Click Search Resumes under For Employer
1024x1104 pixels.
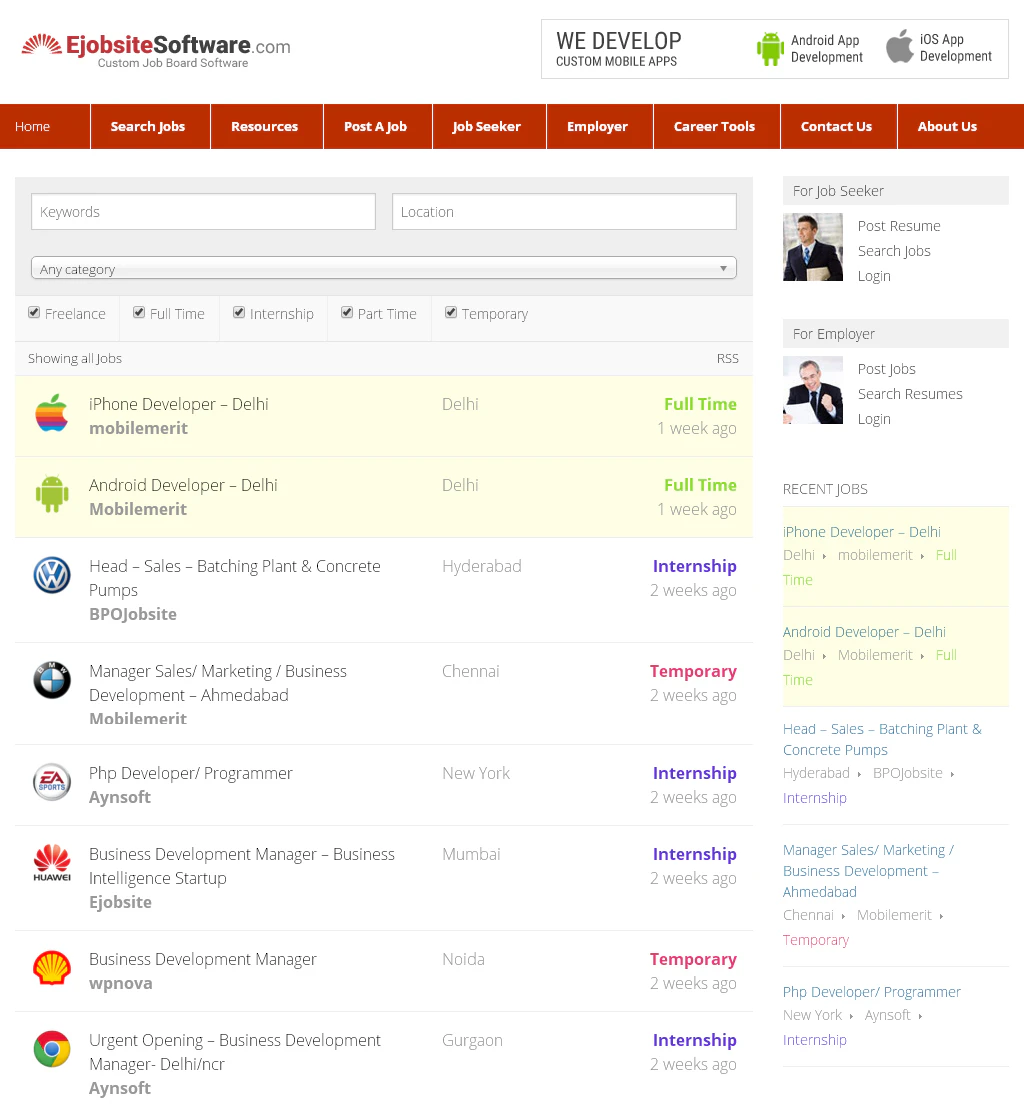(x=910, y=394)
